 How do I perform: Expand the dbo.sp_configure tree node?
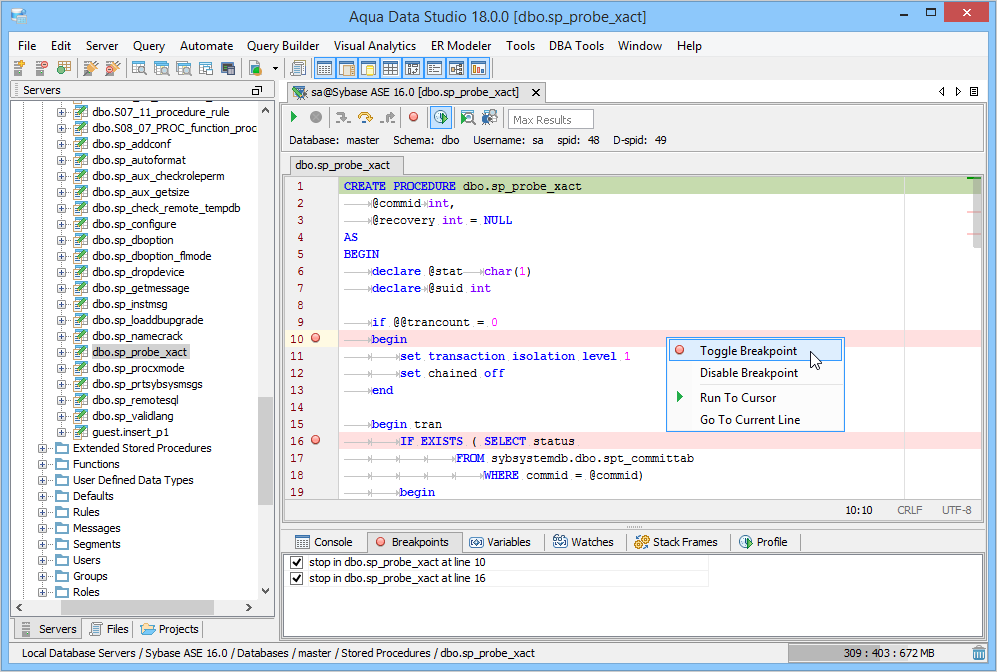coord(62,224)
